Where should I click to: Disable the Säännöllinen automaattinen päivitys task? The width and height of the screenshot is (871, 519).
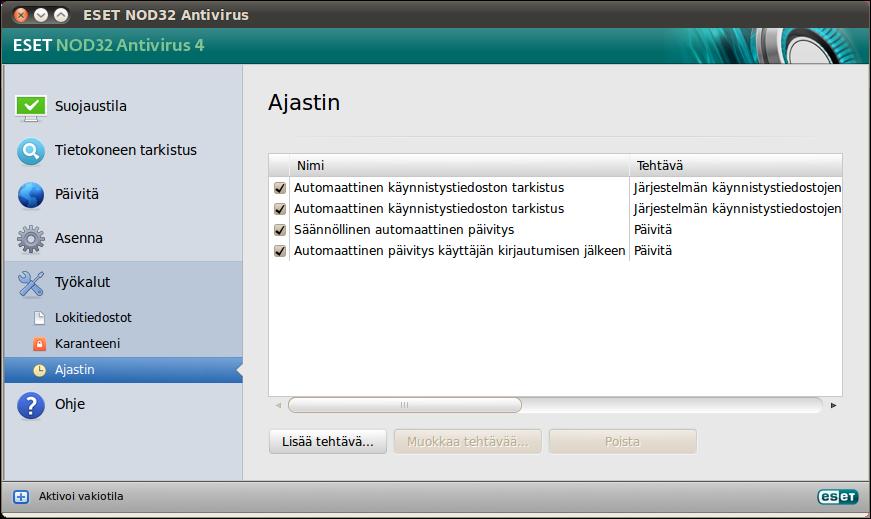(280, 230)
